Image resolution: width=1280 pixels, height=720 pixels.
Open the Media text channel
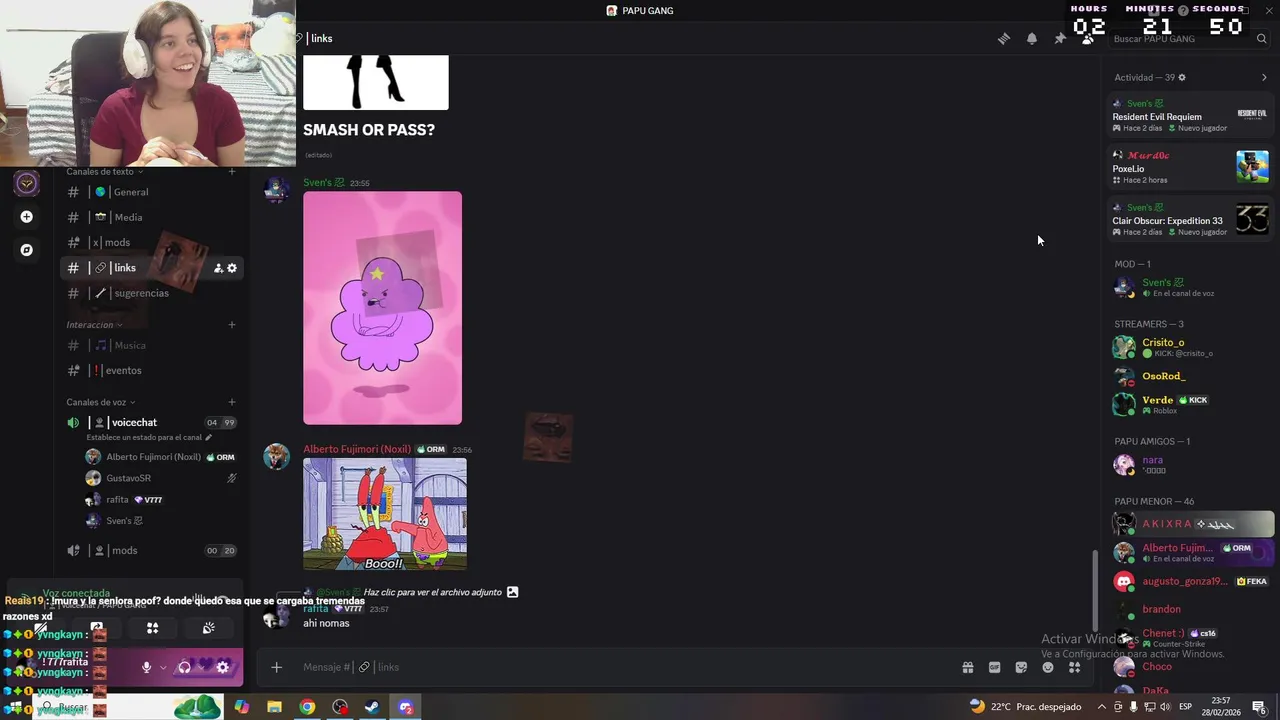pos(150,217)
